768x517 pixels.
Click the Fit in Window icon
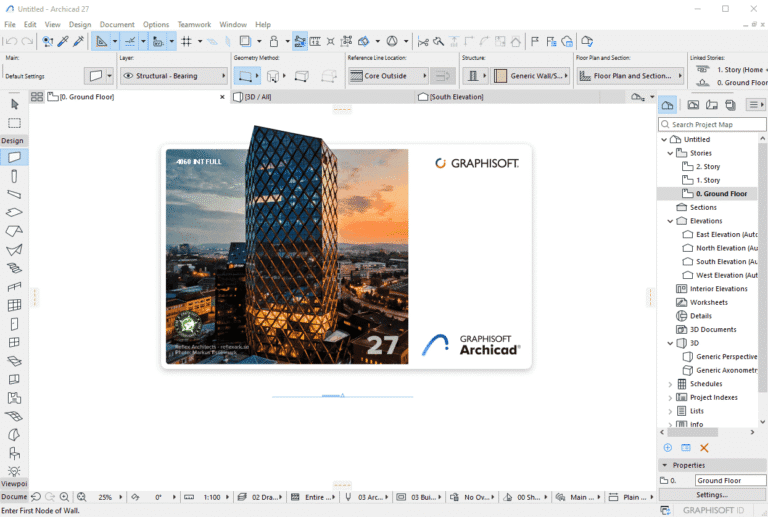click(x=81, y=497)
